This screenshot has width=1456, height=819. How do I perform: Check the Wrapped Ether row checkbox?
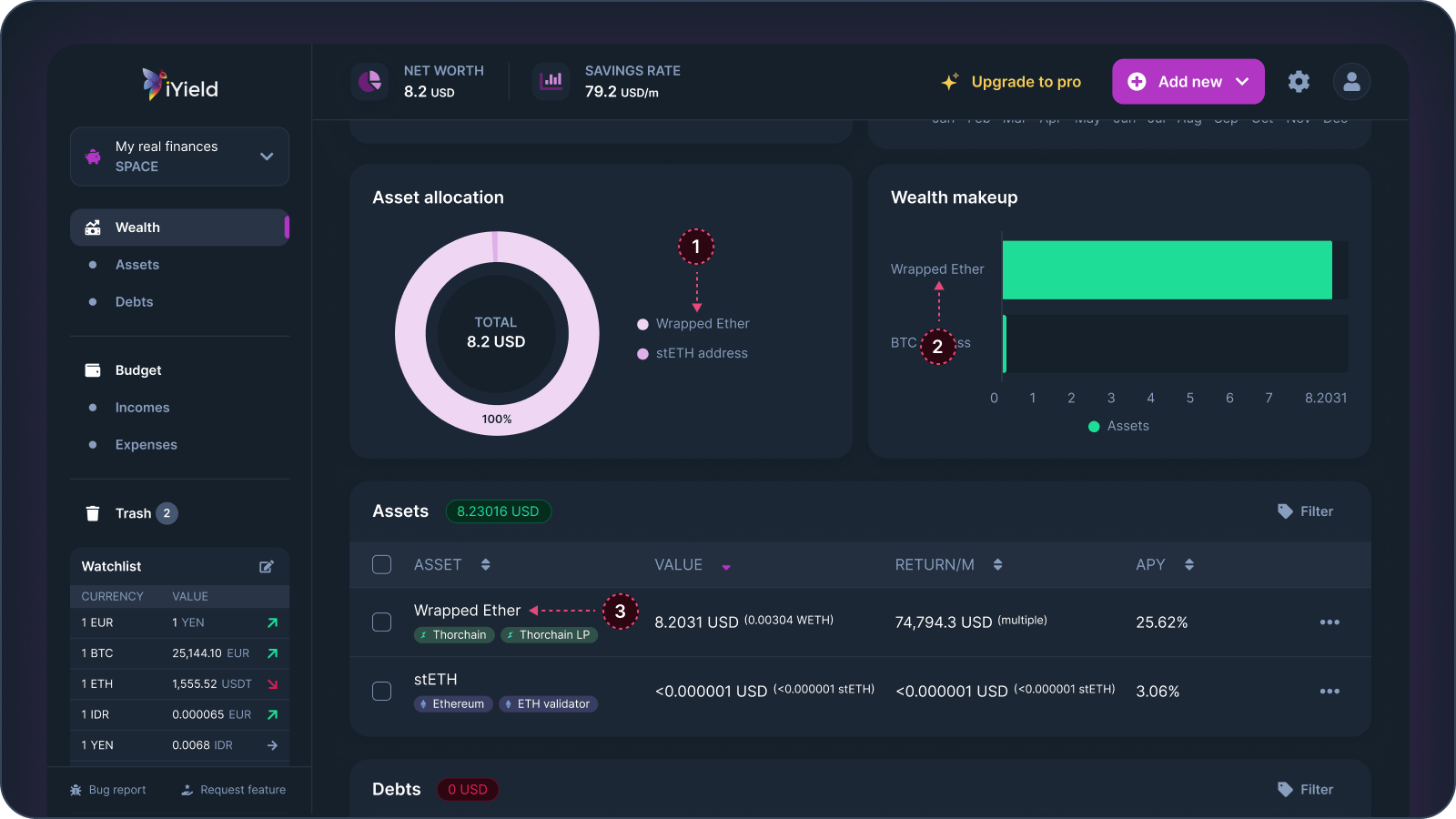(381, 622)
